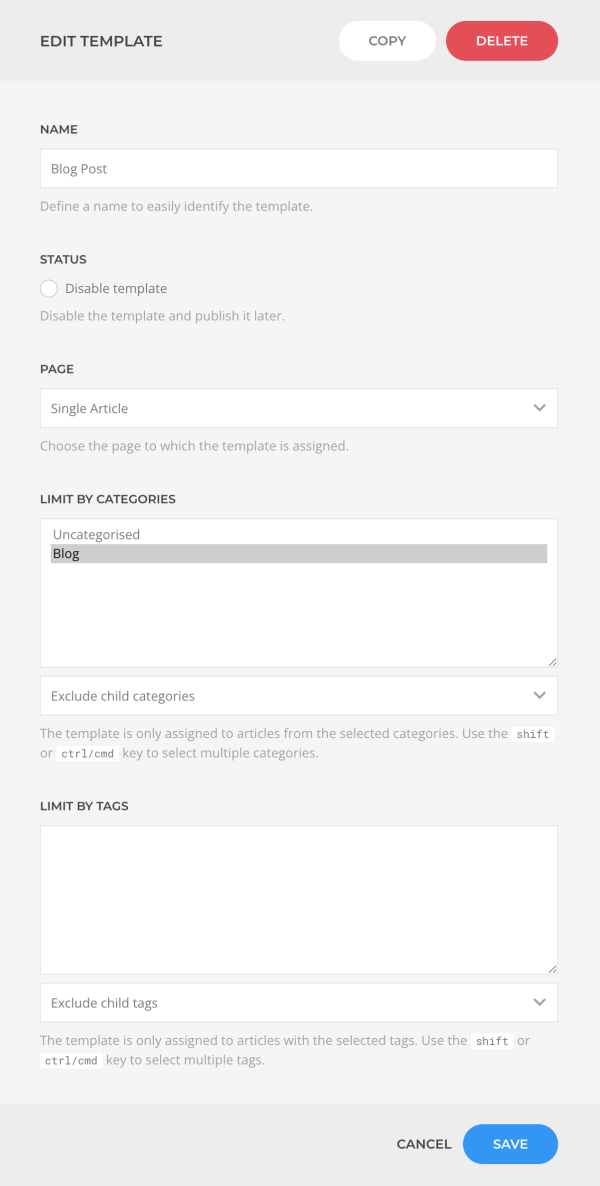Click the resize grip of the categories list
The height and width of the screenshot is (1186, 600).
(x=552, y=661)
